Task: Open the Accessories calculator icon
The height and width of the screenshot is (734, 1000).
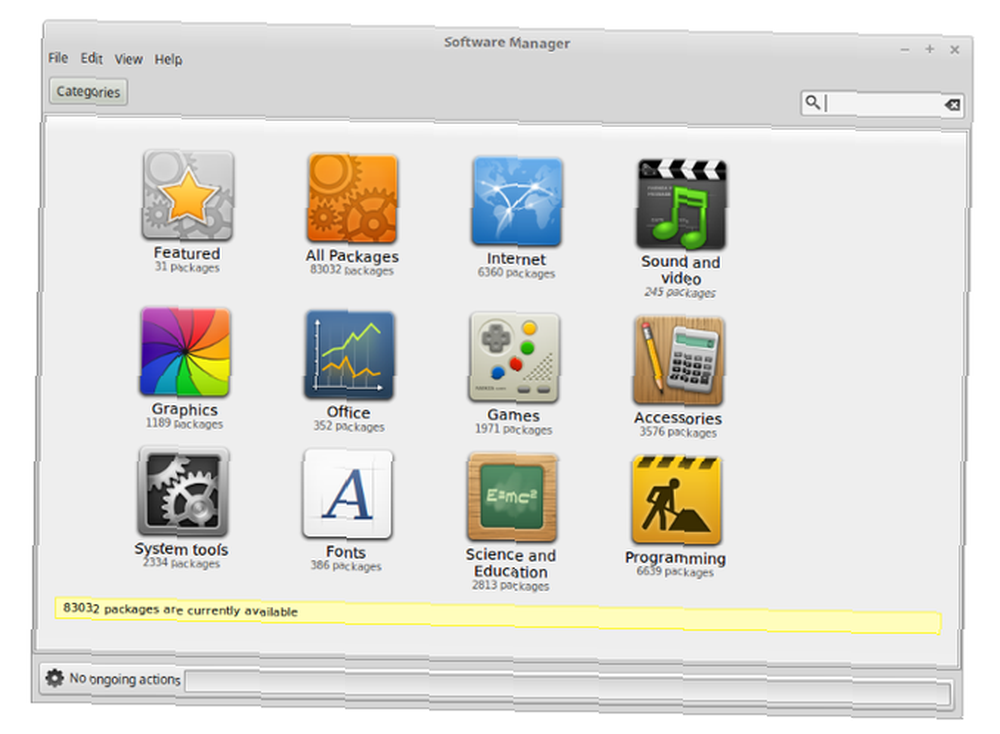Action: (679, 360)
